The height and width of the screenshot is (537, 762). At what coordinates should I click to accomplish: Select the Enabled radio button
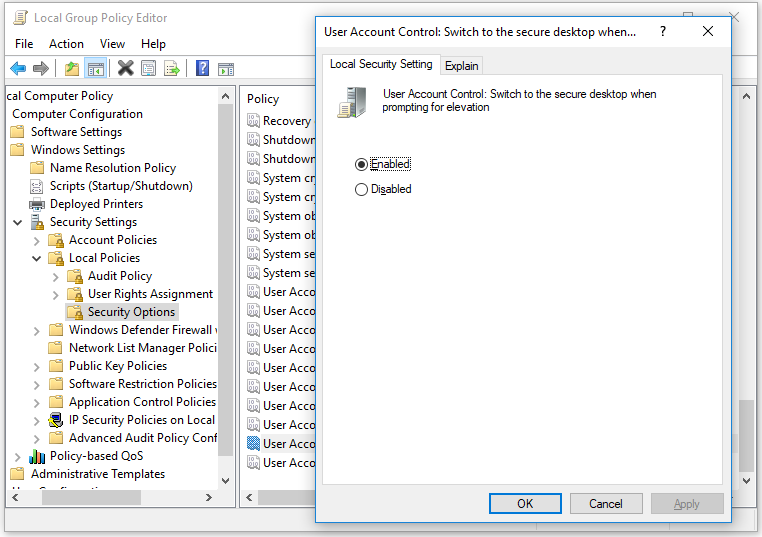[361, 164]
